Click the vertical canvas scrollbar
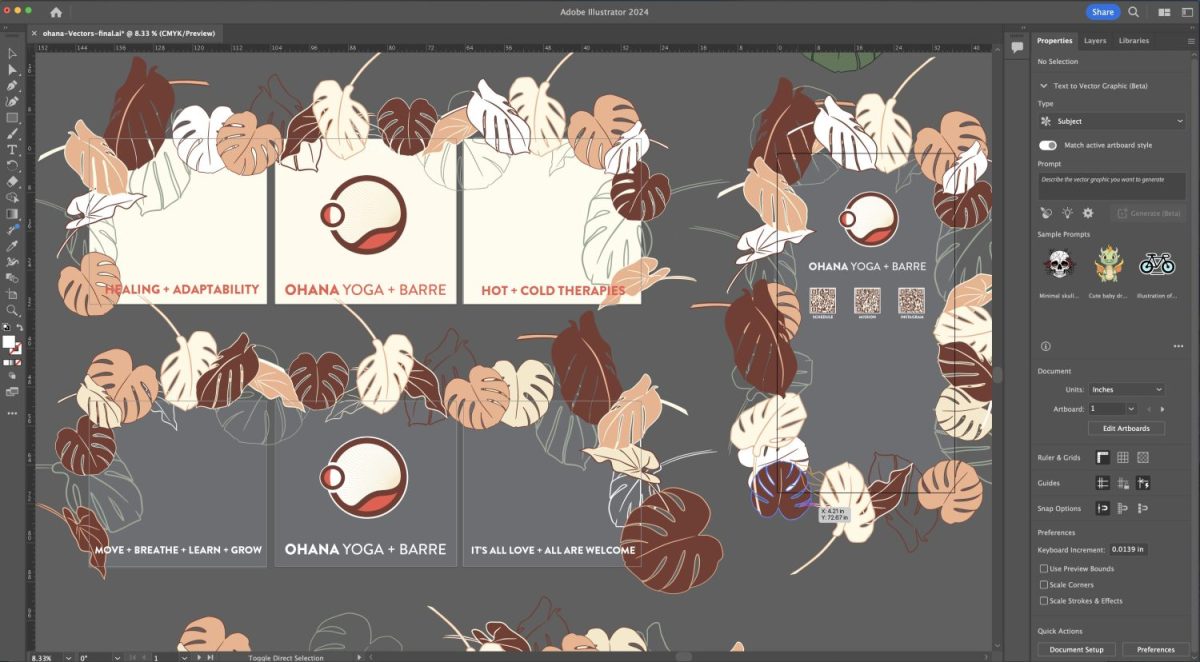 997,375
